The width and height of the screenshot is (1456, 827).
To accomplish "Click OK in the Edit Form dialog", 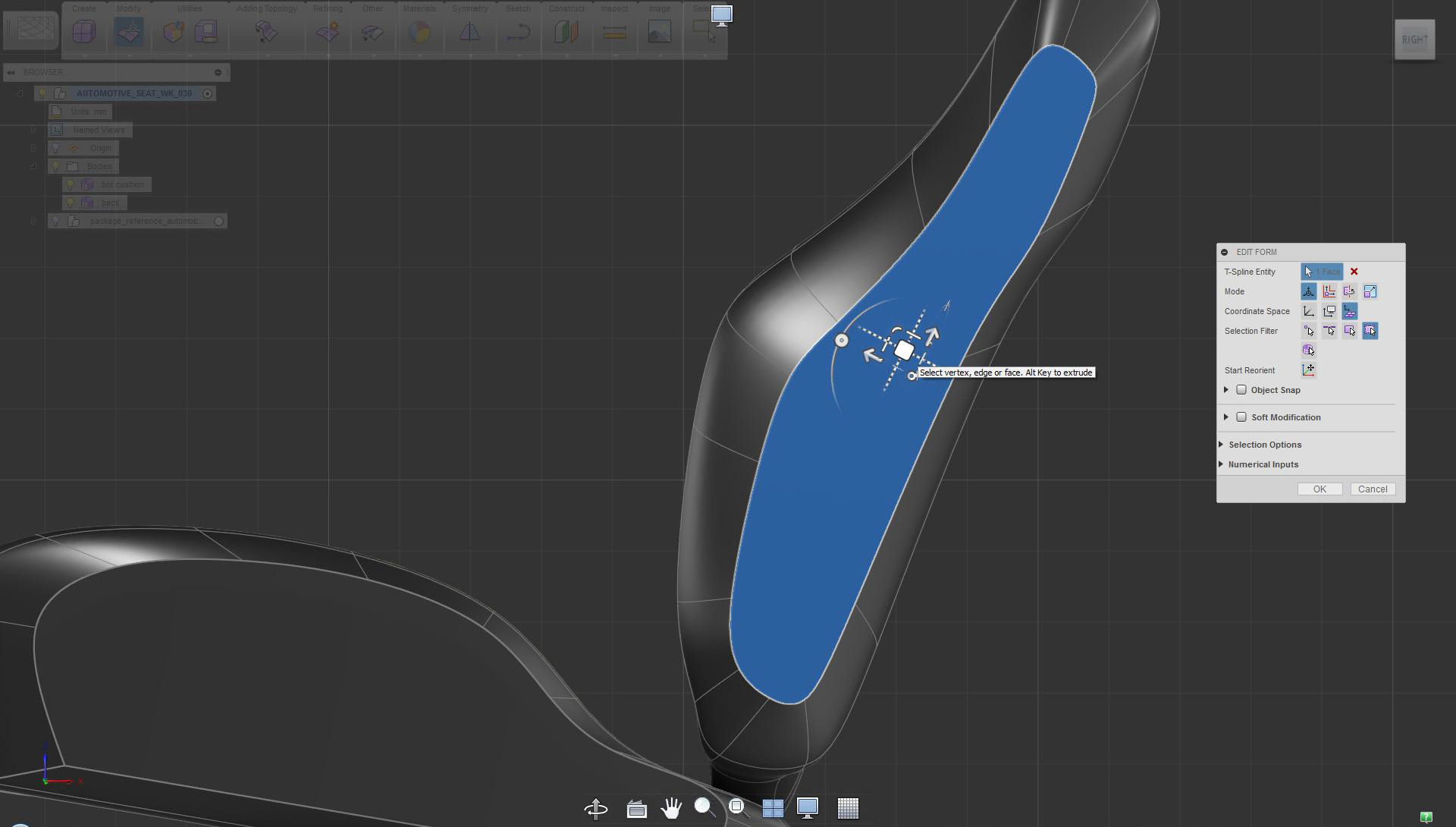I will point(1319,489).
